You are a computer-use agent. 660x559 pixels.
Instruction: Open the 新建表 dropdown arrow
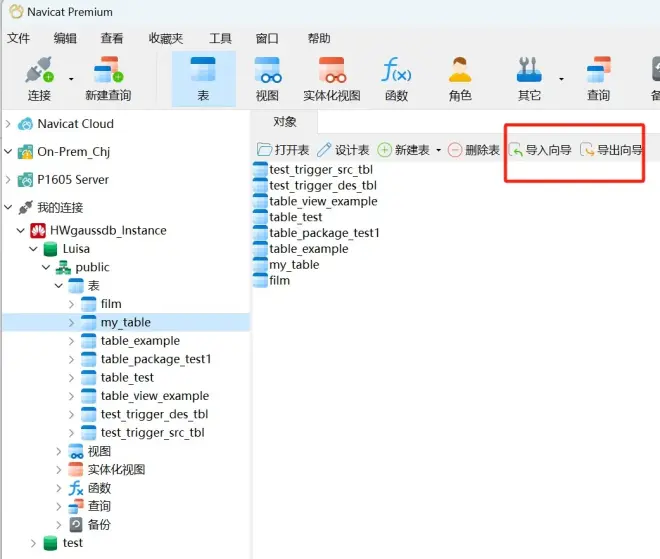[438, 150]
